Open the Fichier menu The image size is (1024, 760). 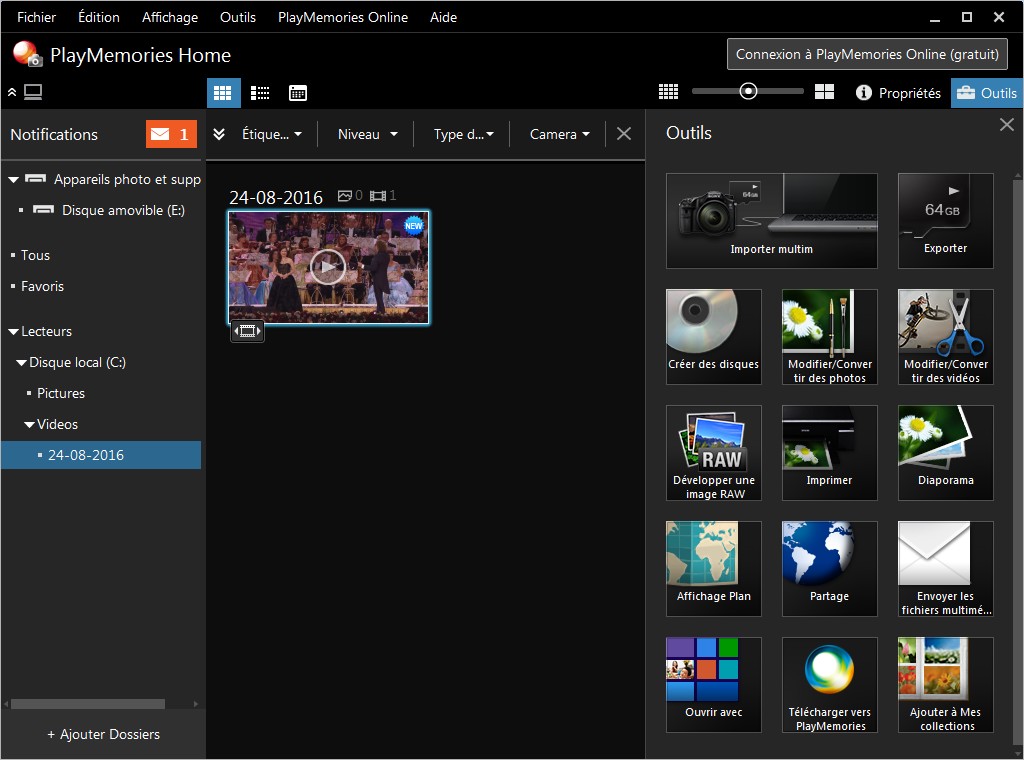click(x=36, y=17)
